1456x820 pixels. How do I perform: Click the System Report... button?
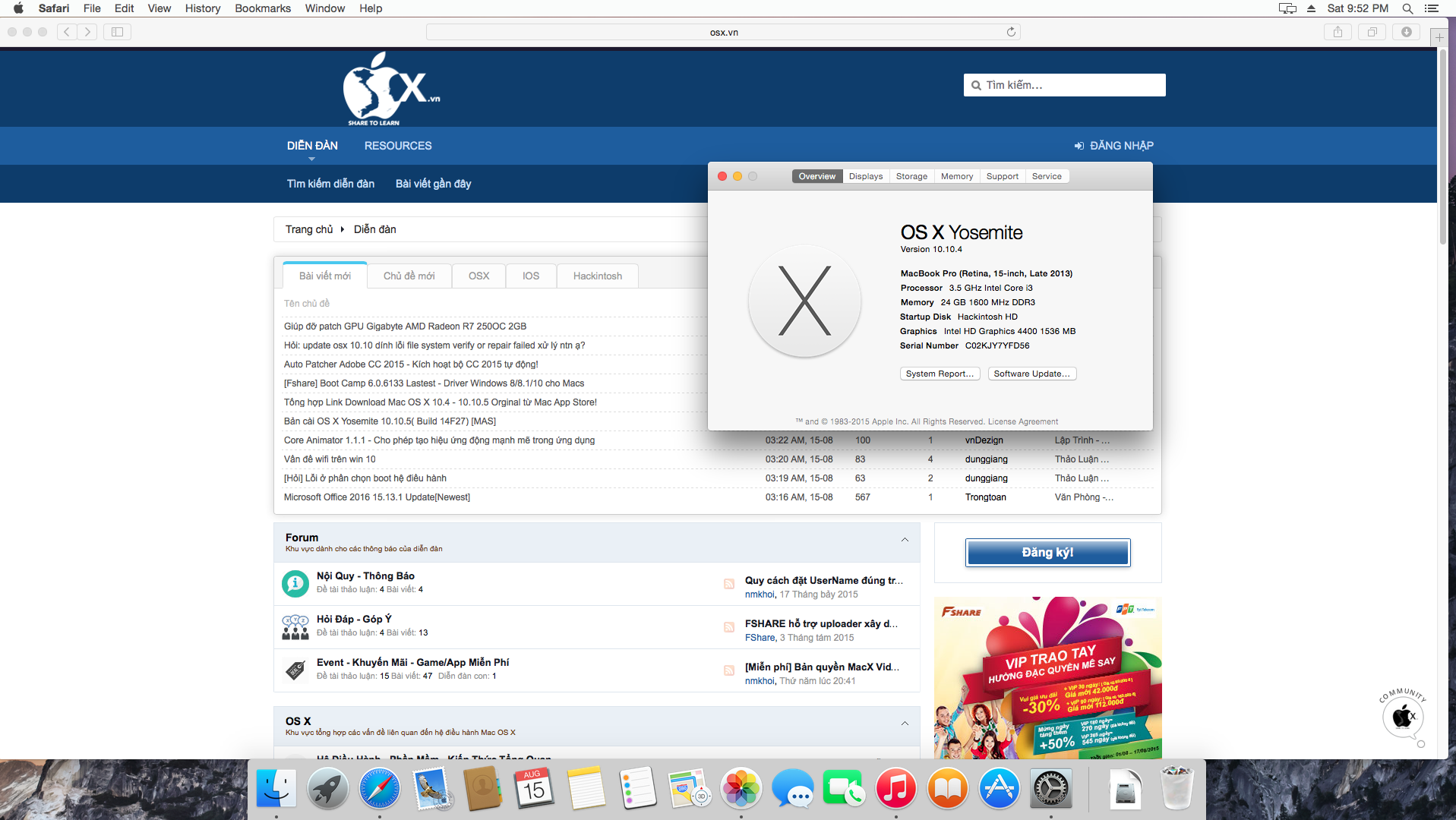(x=940, y=374)
